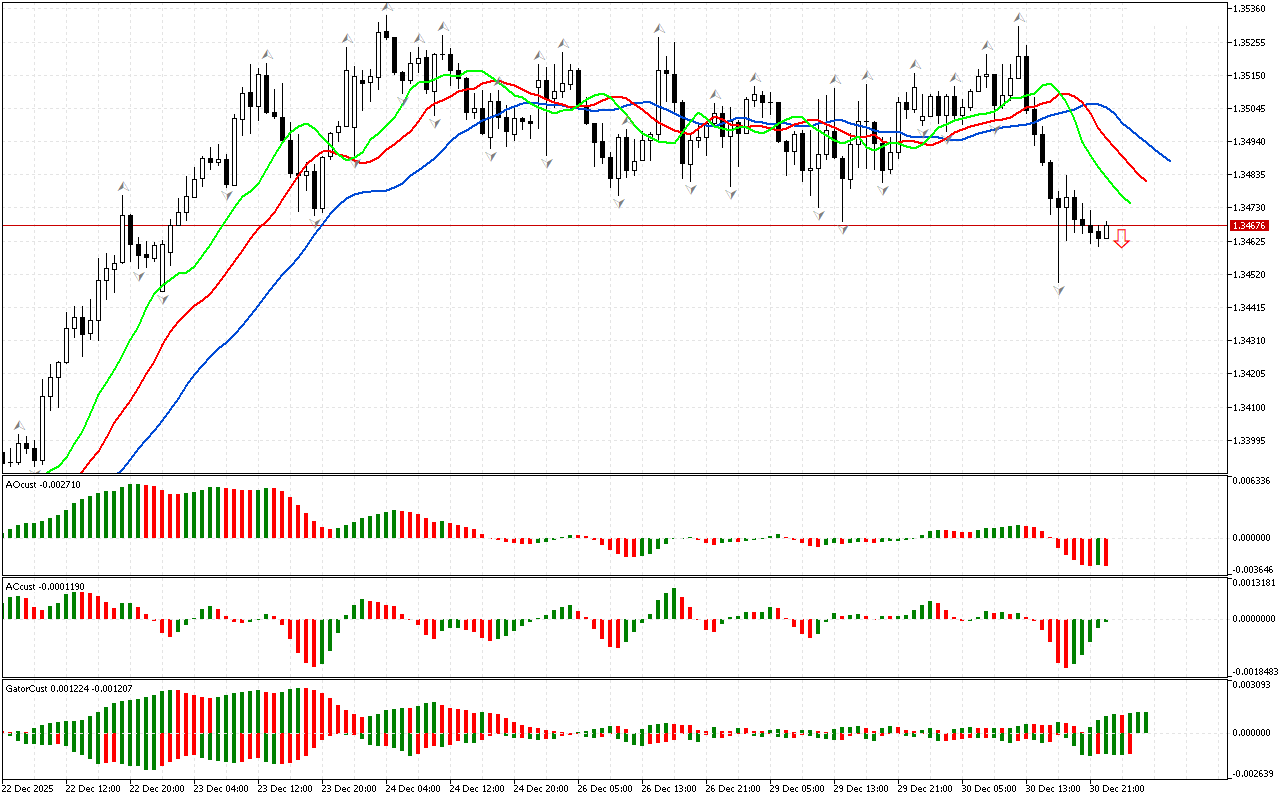Click the GatorCust indicator label

[68, 689]
